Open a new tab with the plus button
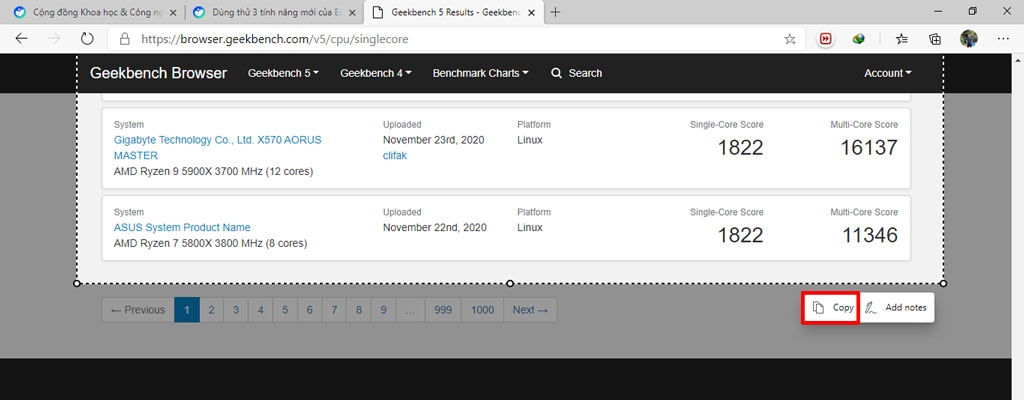Screen dimensions: 1024x400 [556, 12]
